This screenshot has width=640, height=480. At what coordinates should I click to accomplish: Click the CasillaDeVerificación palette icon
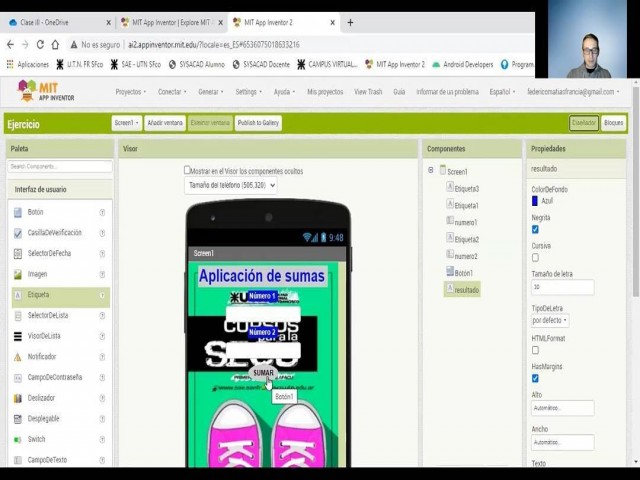pyautogui.click(x=18, y=233)
